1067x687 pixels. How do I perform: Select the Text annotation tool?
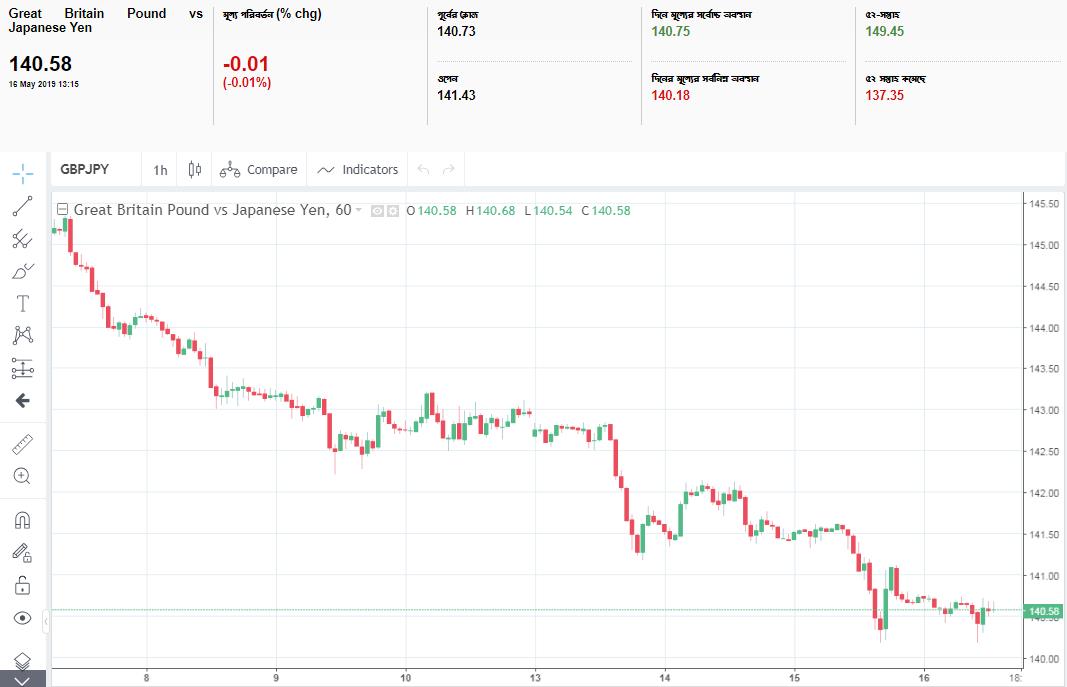[22, 303]
